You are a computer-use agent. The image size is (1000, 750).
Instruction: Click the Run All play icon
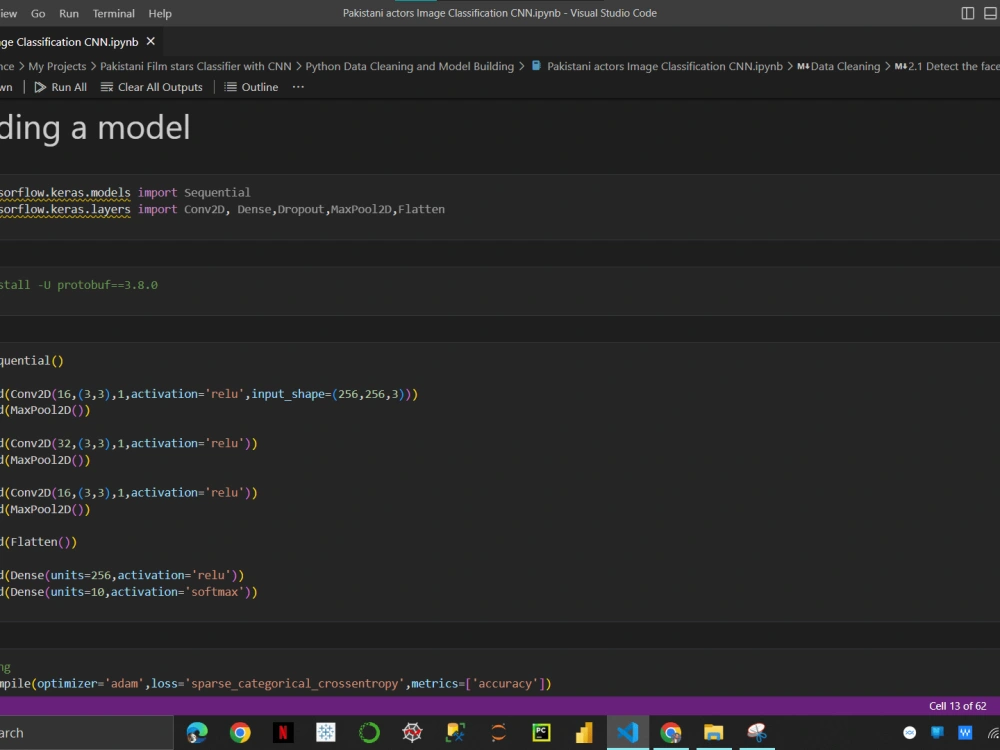(40, 87)
